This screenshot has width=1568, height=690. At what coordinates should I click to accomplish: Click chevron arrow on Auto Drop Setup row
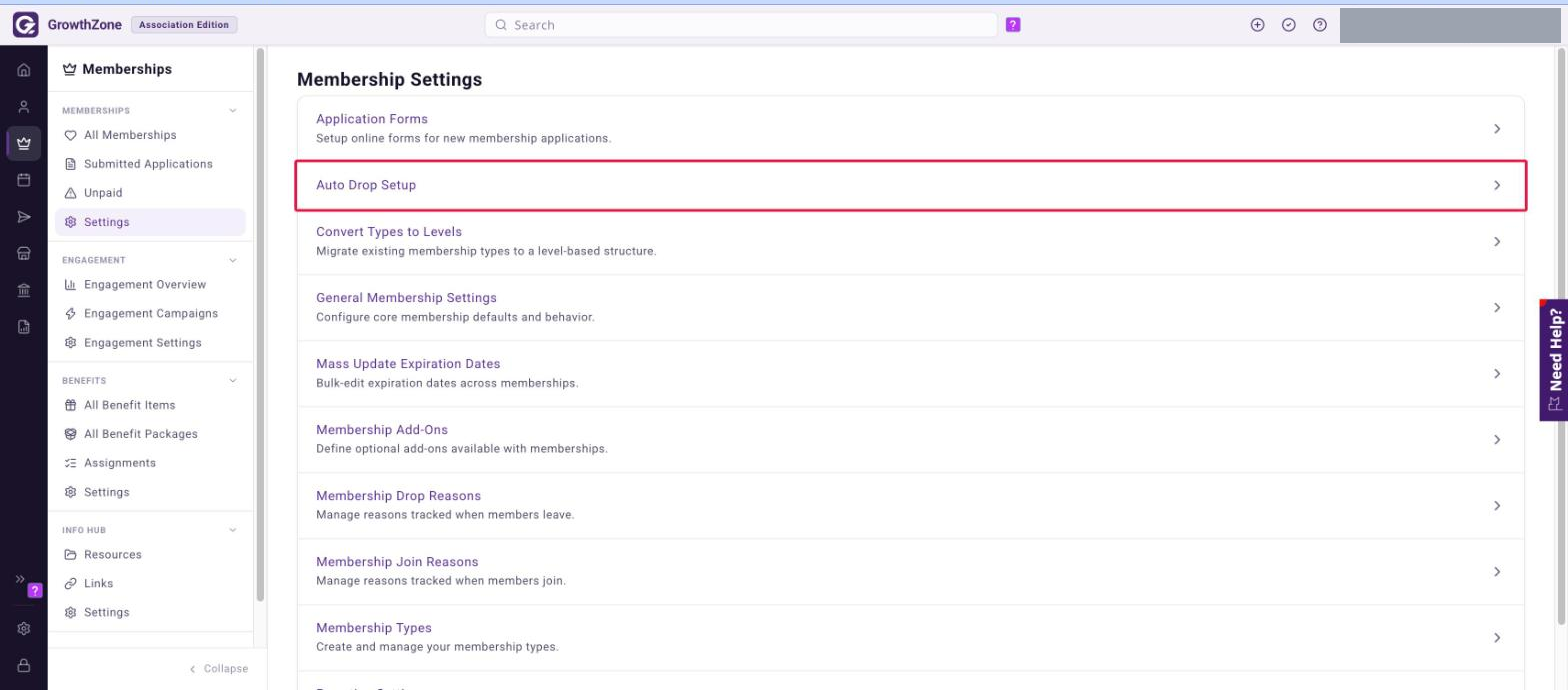pyautogui.click(x=1497, y=185)
